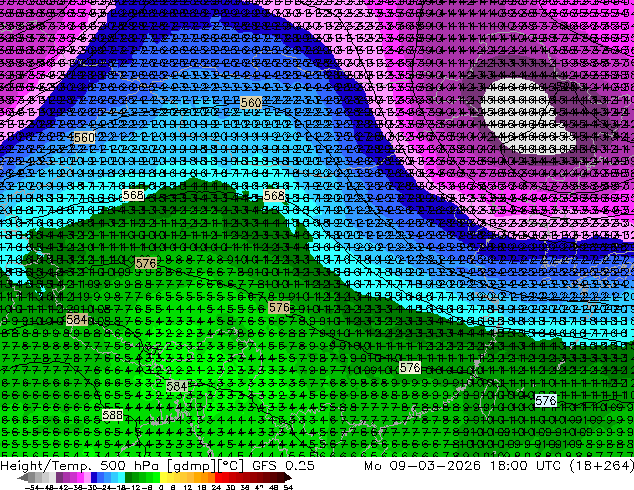
Task: Click the '54' value ending the scale
Action: tap(288, 487)
